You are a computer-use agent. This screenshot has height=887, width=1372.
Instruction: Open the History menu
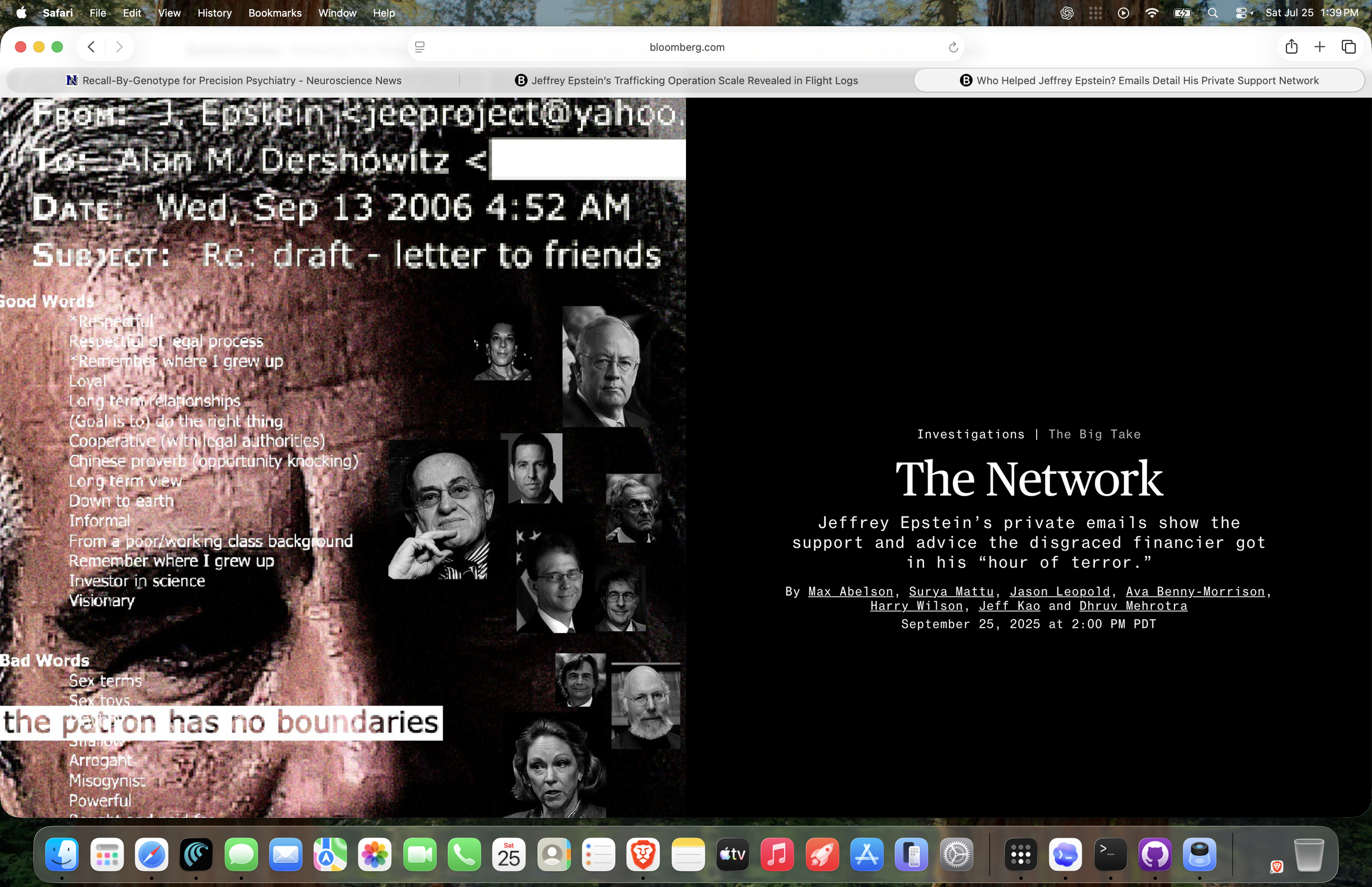click(x=215, y=13)
